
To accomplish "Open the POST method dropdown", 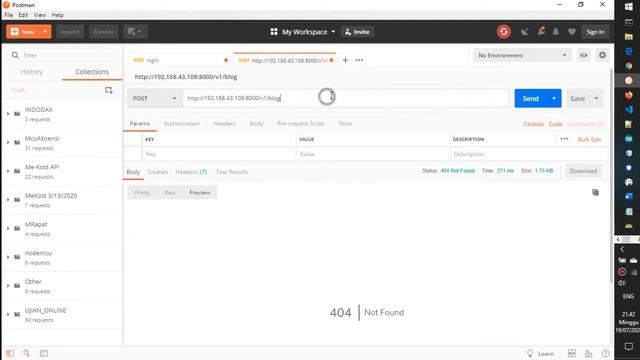I will point(154,98).
